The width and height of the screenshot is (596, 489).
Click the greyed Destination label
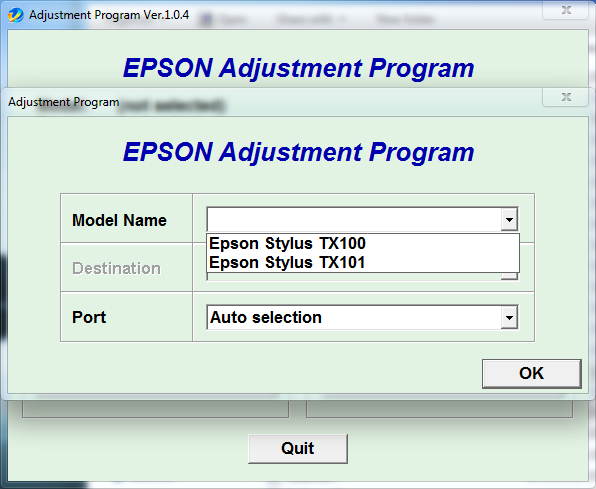point(116,268)
